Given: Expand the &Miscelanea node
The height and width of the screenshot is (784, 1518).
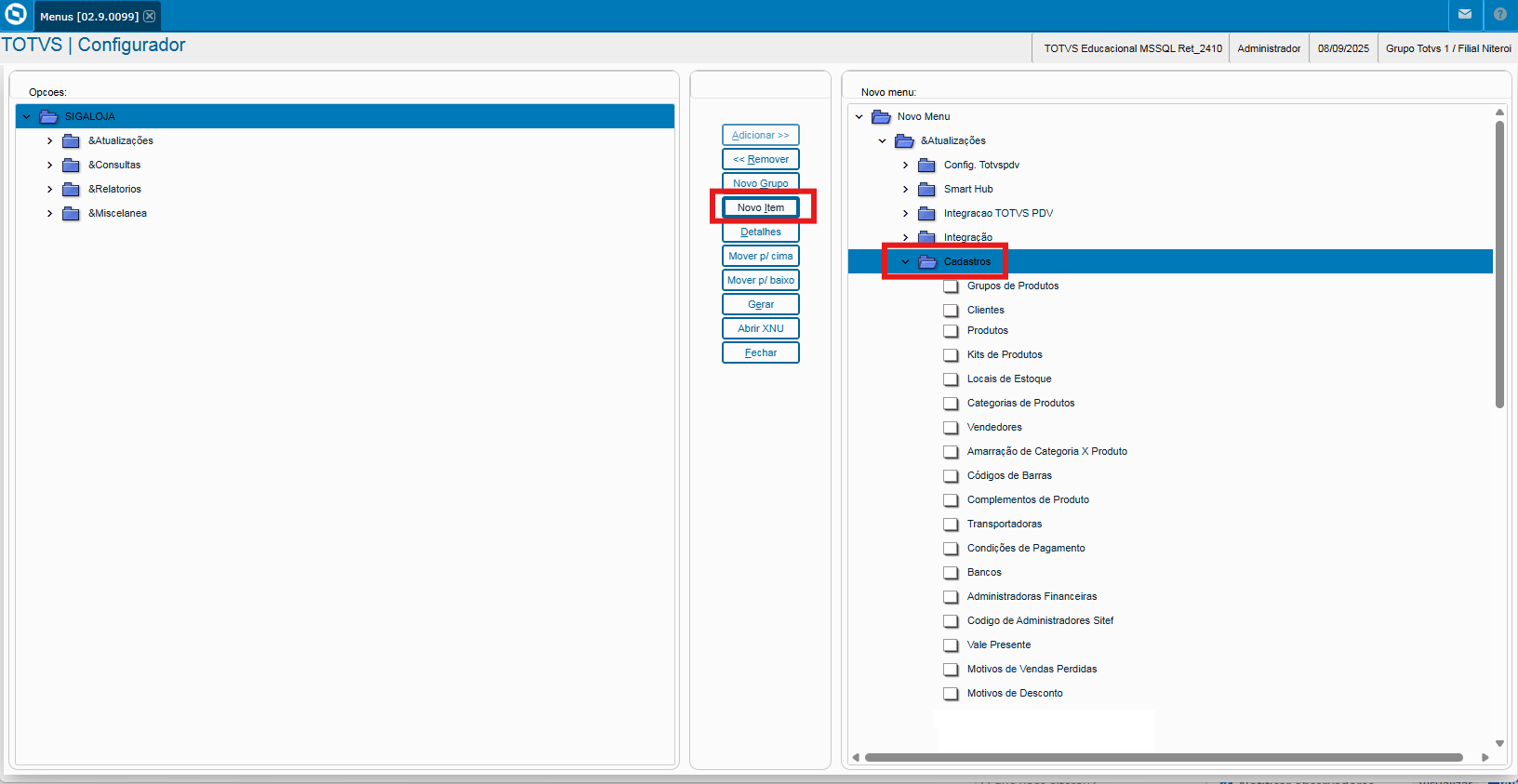Looking at the screenshot, I should (x=50, y=213).
